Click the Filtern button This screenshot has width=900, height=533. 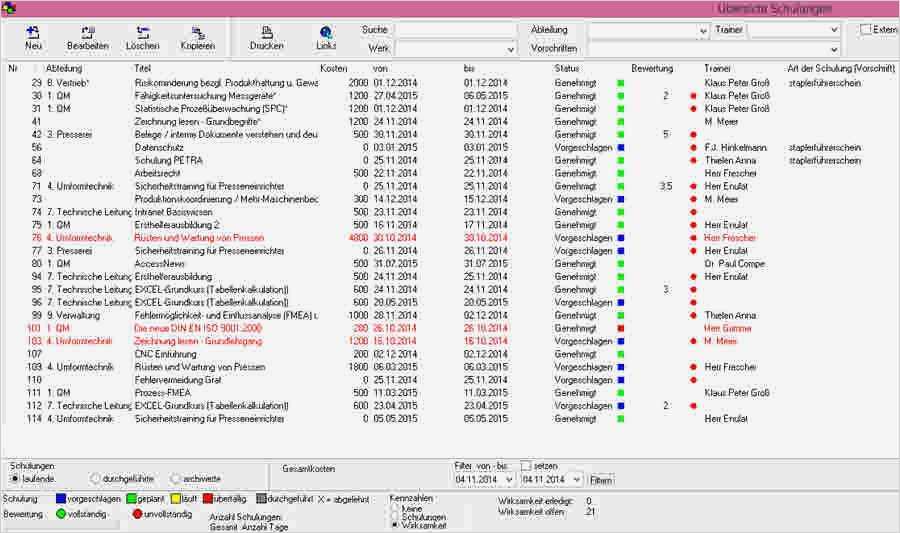click(601, 480)
